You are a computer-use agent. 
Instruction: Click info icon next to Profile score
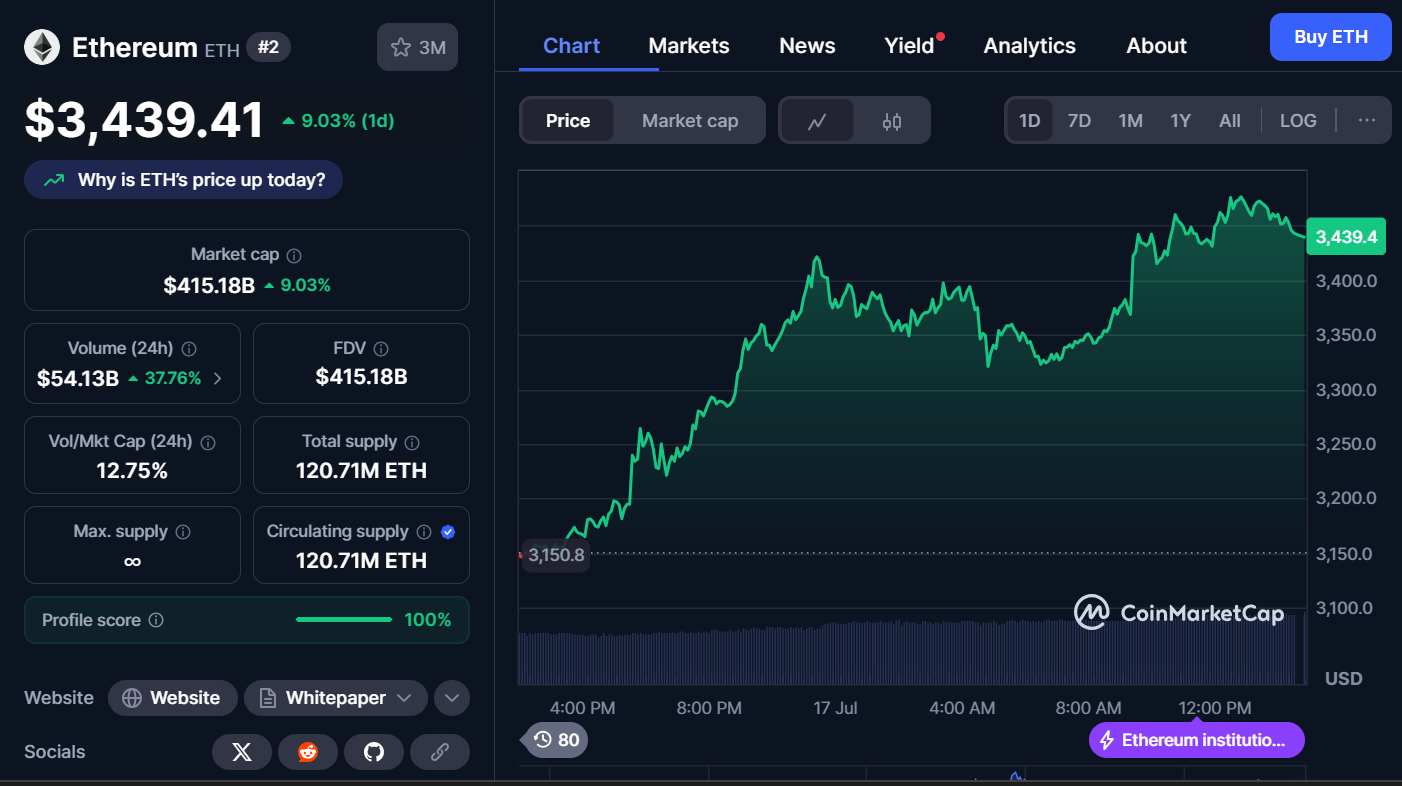pyautogui.click(x=156, y=620)
